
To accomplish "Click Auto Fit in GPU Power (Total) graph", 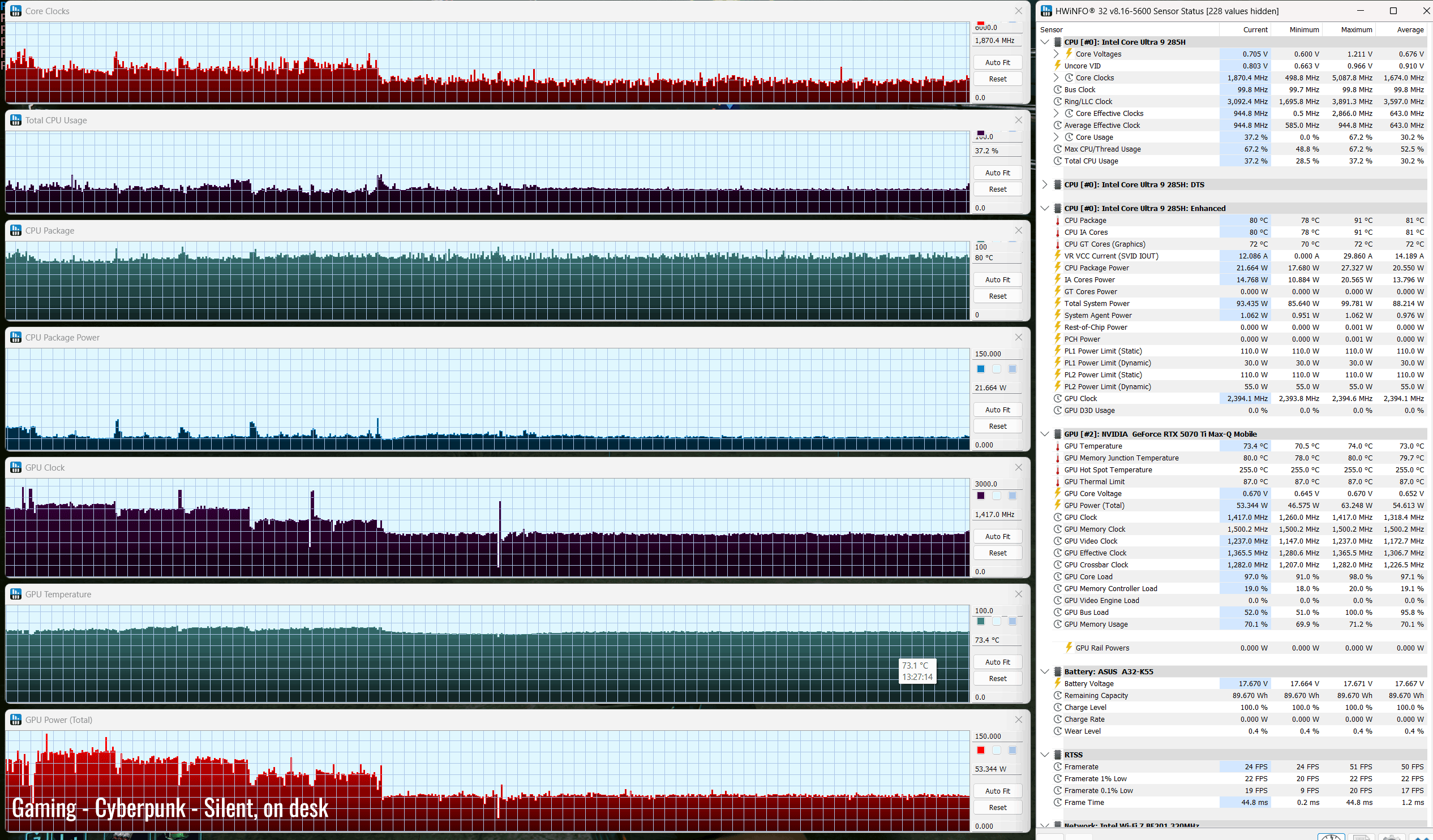I will click(x=997, y=791).
